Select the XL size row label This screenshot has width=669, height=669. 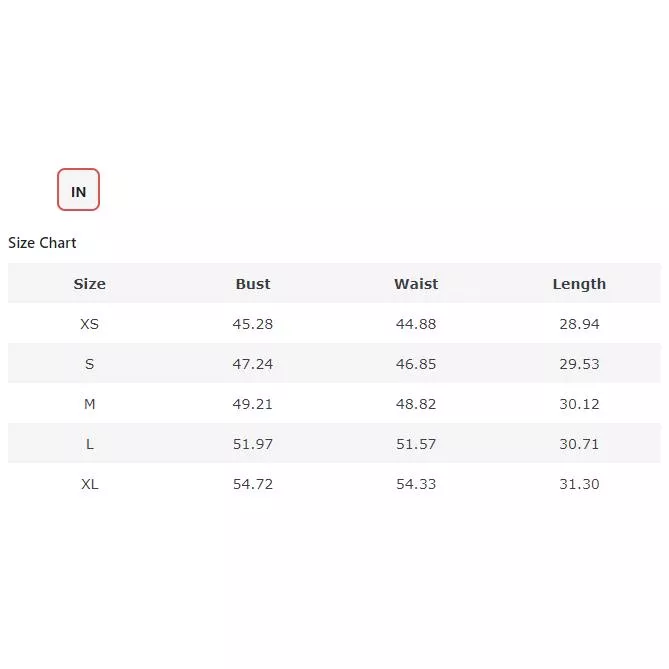pos(89,484)
